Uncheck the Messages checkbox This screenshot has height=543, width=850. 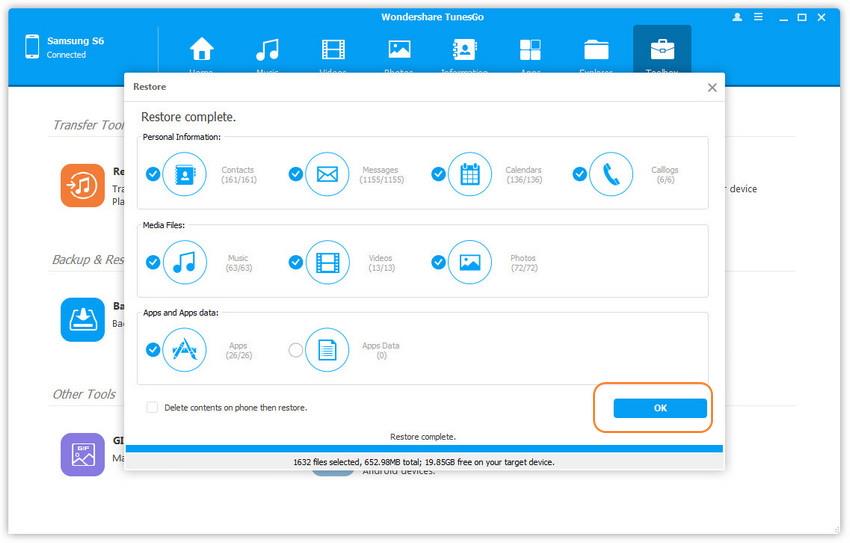pyautogui.click(x=296, y=174)
